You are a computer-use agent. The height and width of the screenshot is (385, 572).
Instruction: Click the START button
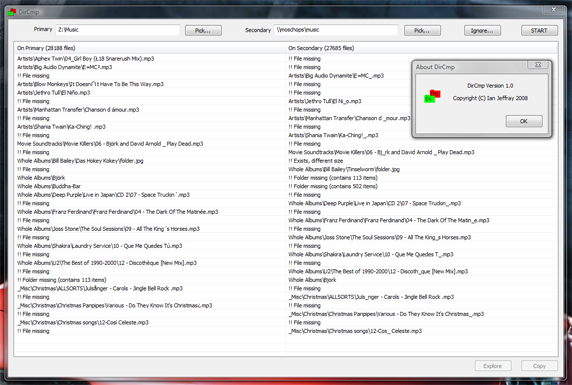click(539, 30)
